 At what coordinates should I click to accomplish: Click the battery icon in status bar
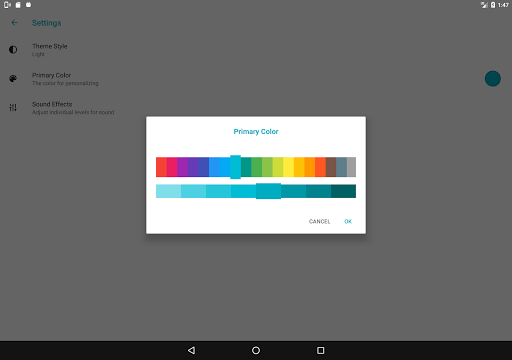point(493,5)
